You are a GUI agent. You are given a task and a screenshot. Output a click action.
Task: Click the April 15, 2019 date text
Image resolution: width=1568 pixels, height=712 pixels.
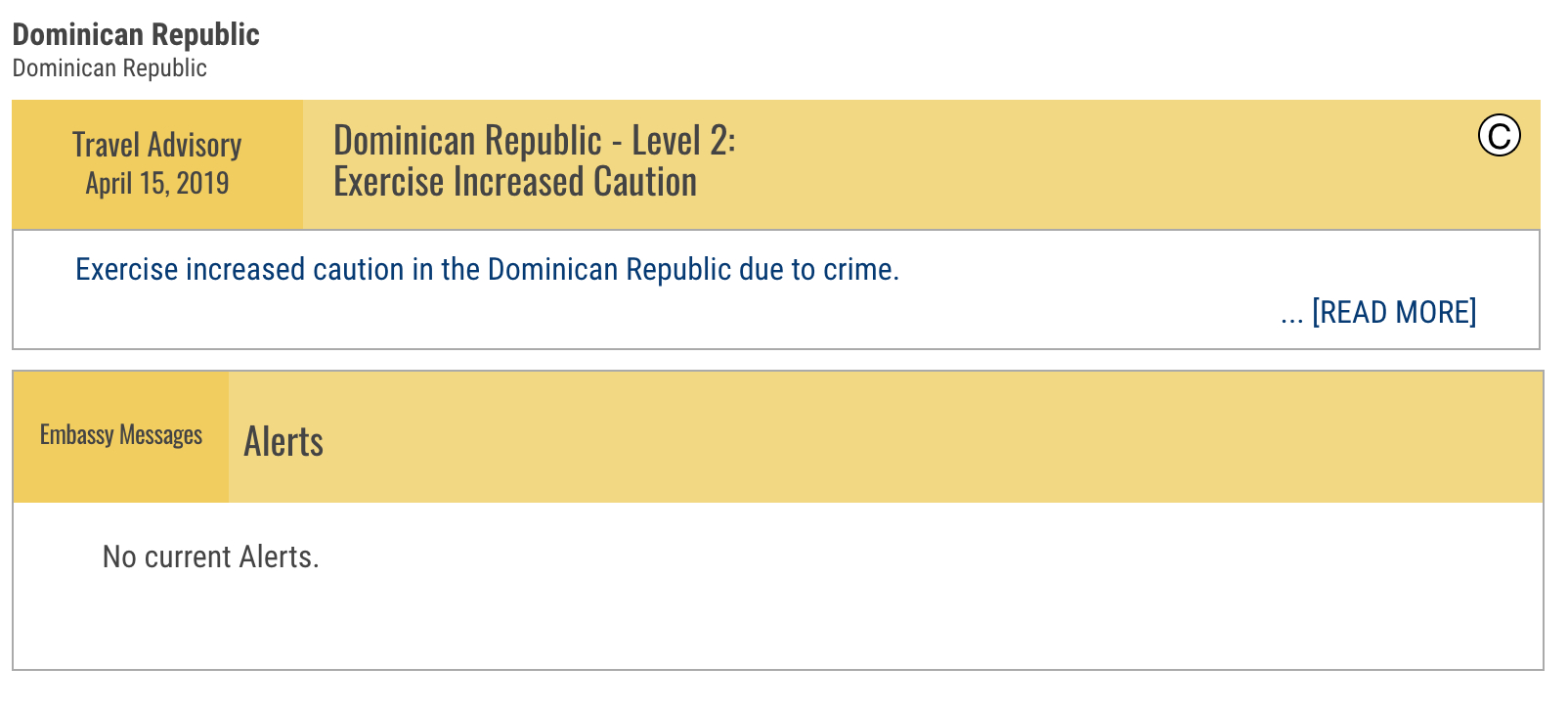click(x=157, y=183)
